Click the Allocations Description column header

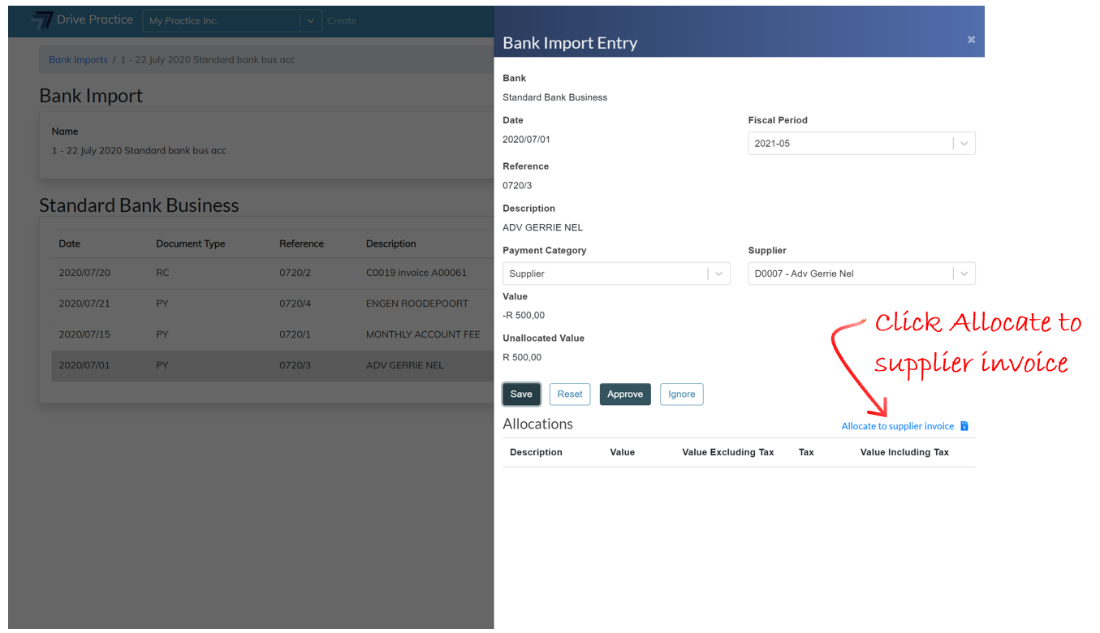coord(536,452)
